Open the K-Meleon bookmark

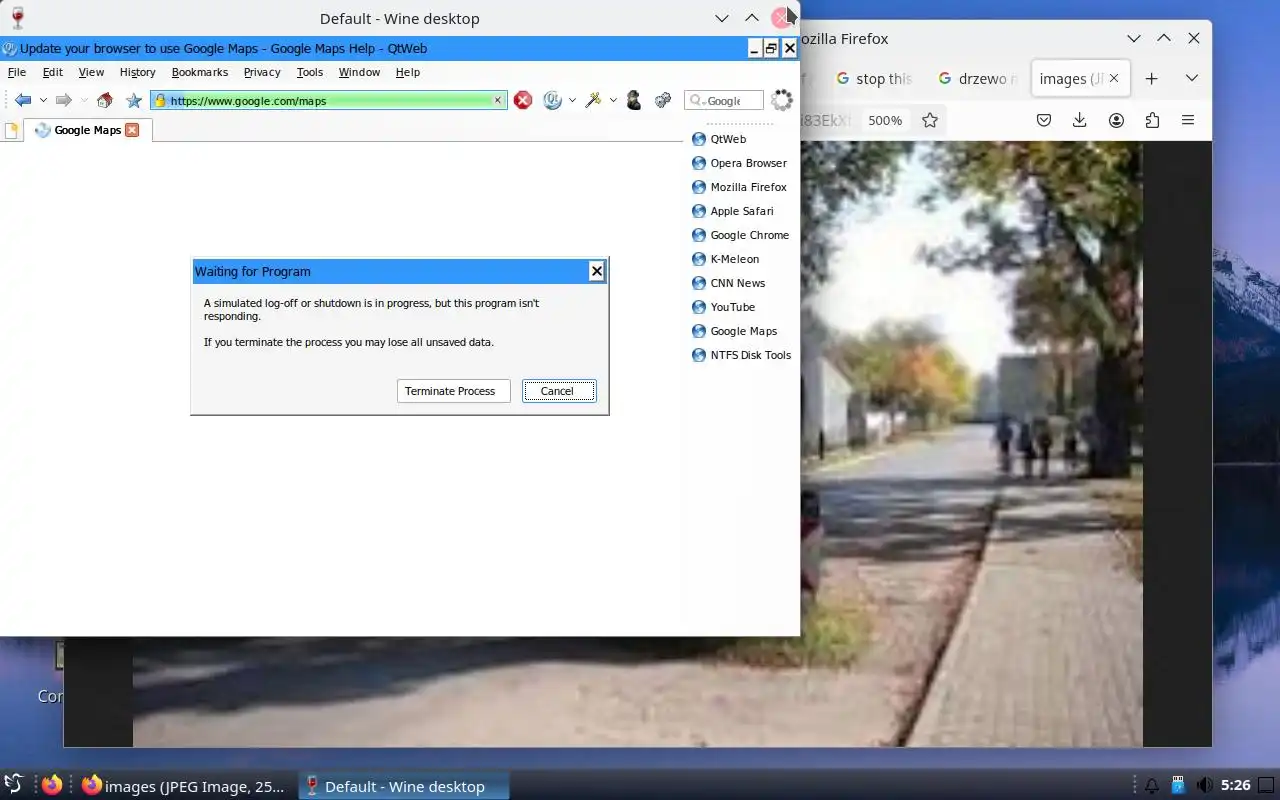click(x=726, y=259)
